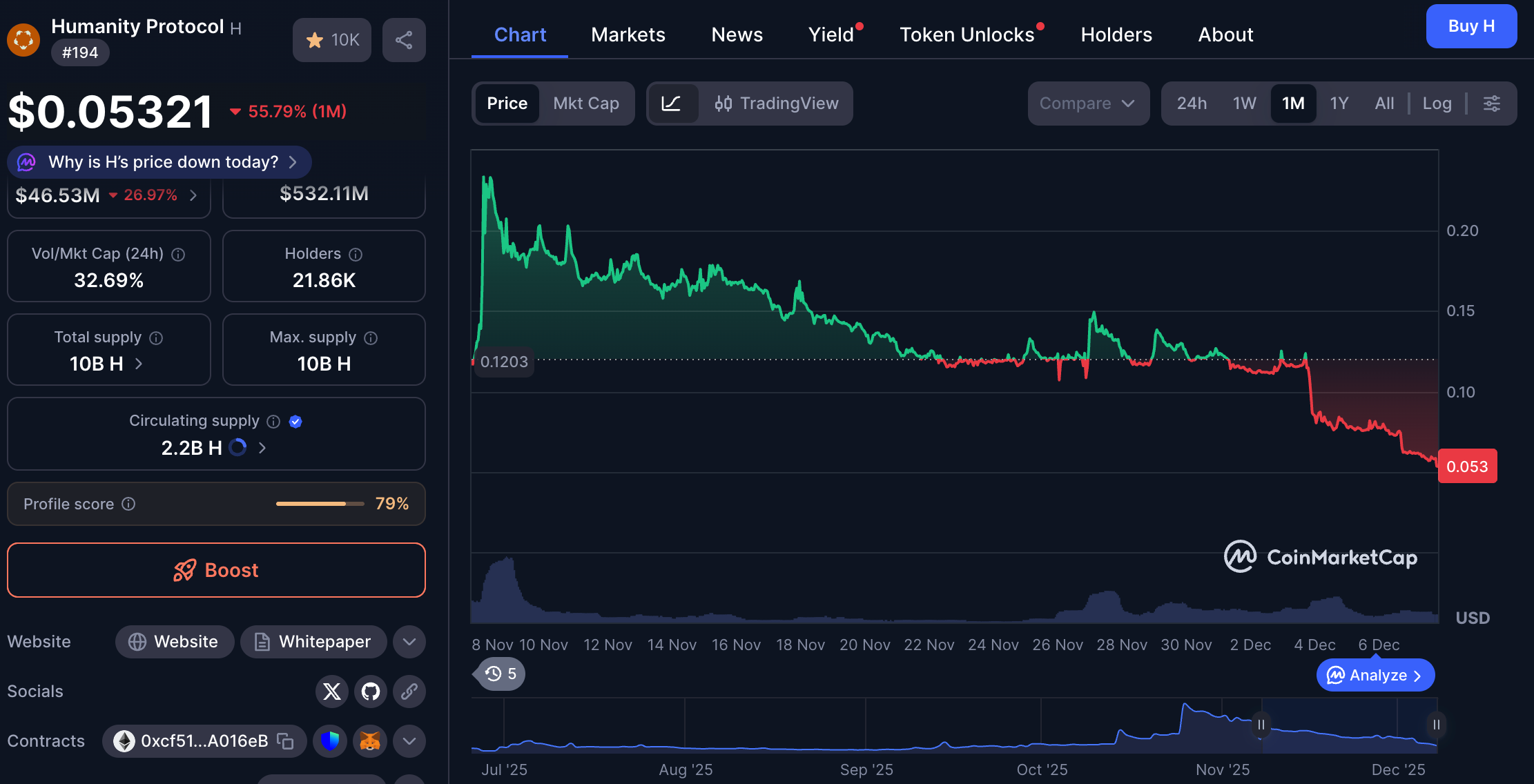Open the Token Unlocks tab
Screen dimensions: 1534x784
click(x=967, y=35)
